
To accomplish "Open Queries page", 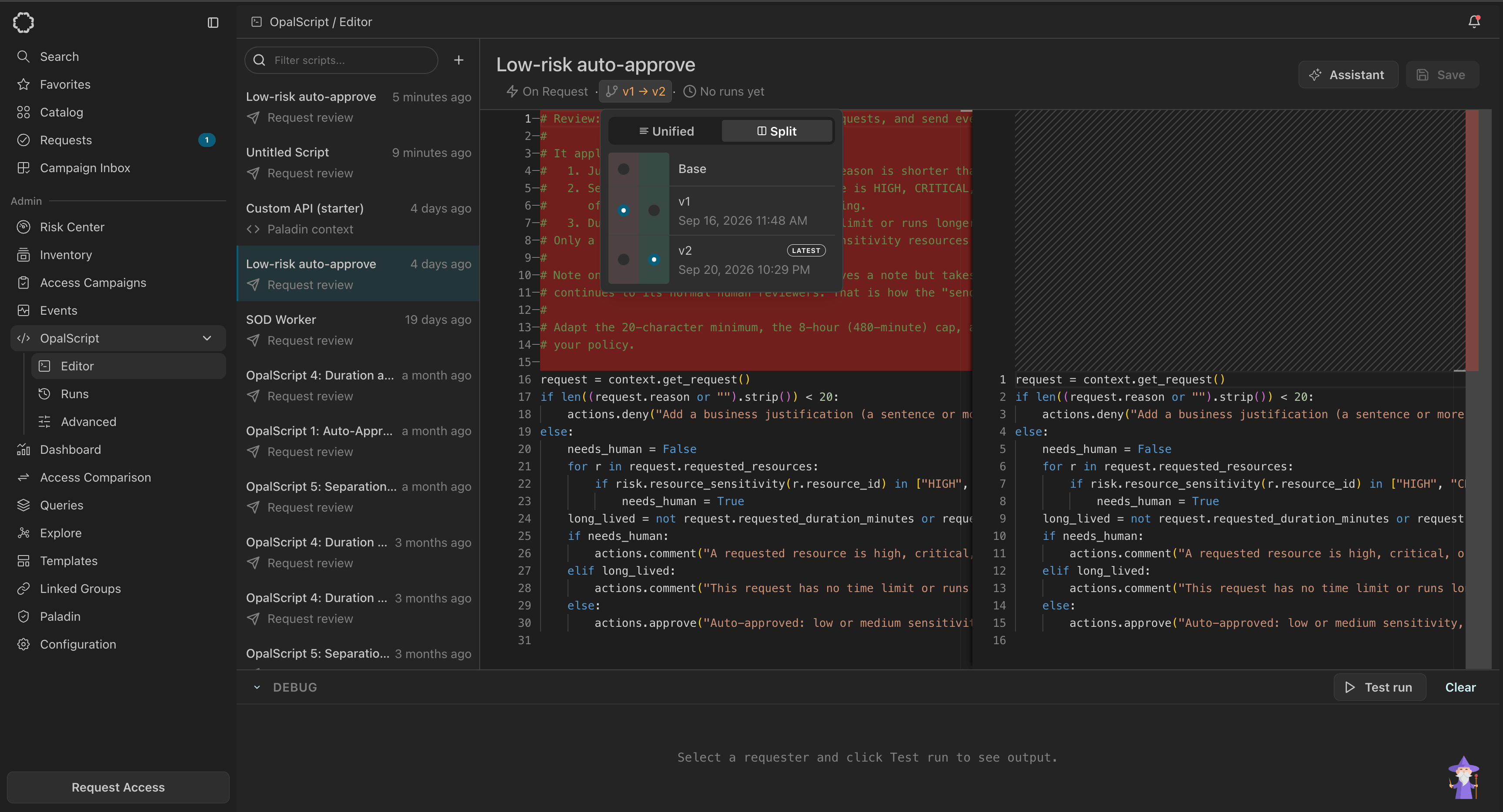I will 118,505.
